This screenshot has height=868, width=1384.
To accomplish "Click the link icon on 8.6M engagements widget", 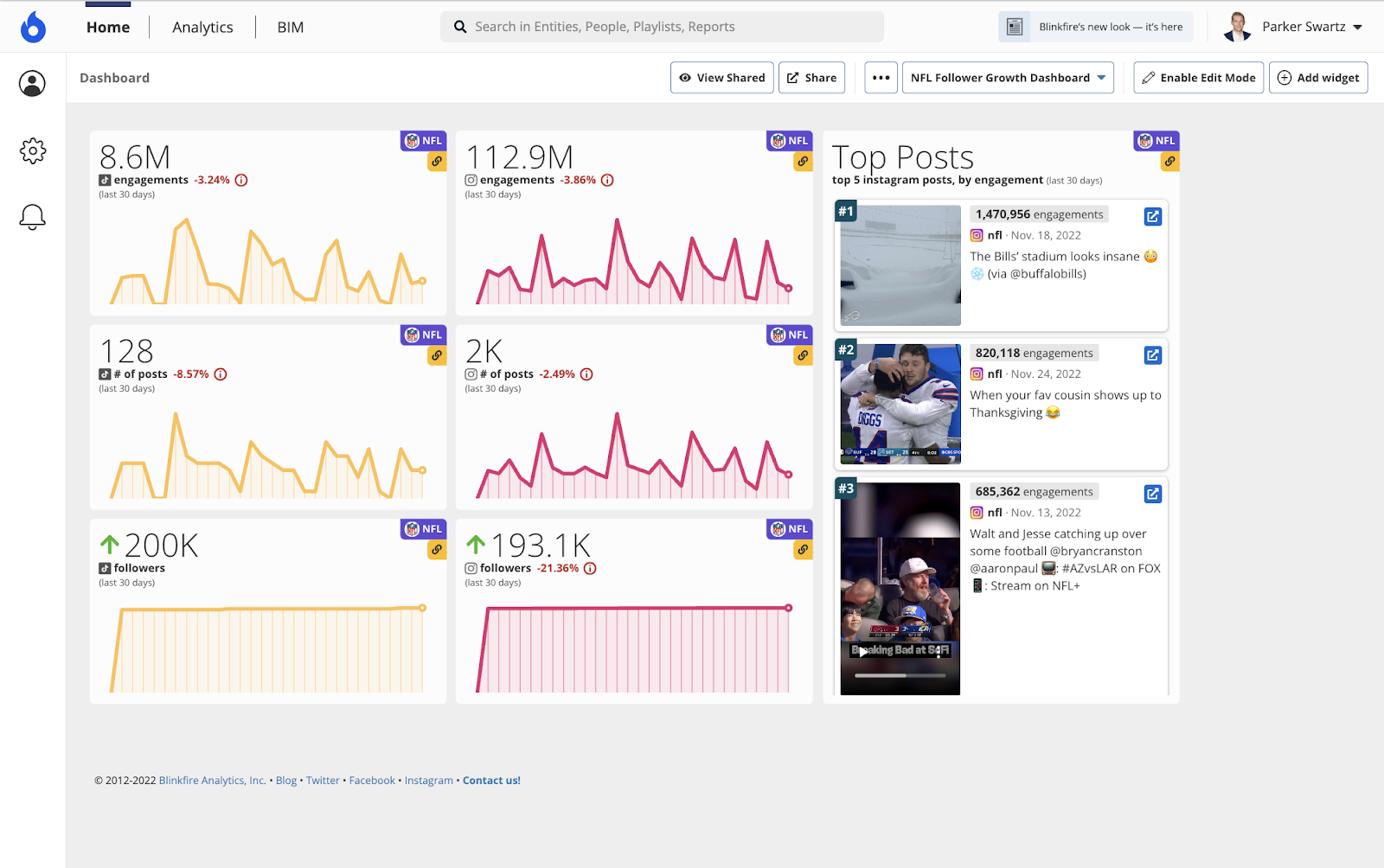I will 437,161.
